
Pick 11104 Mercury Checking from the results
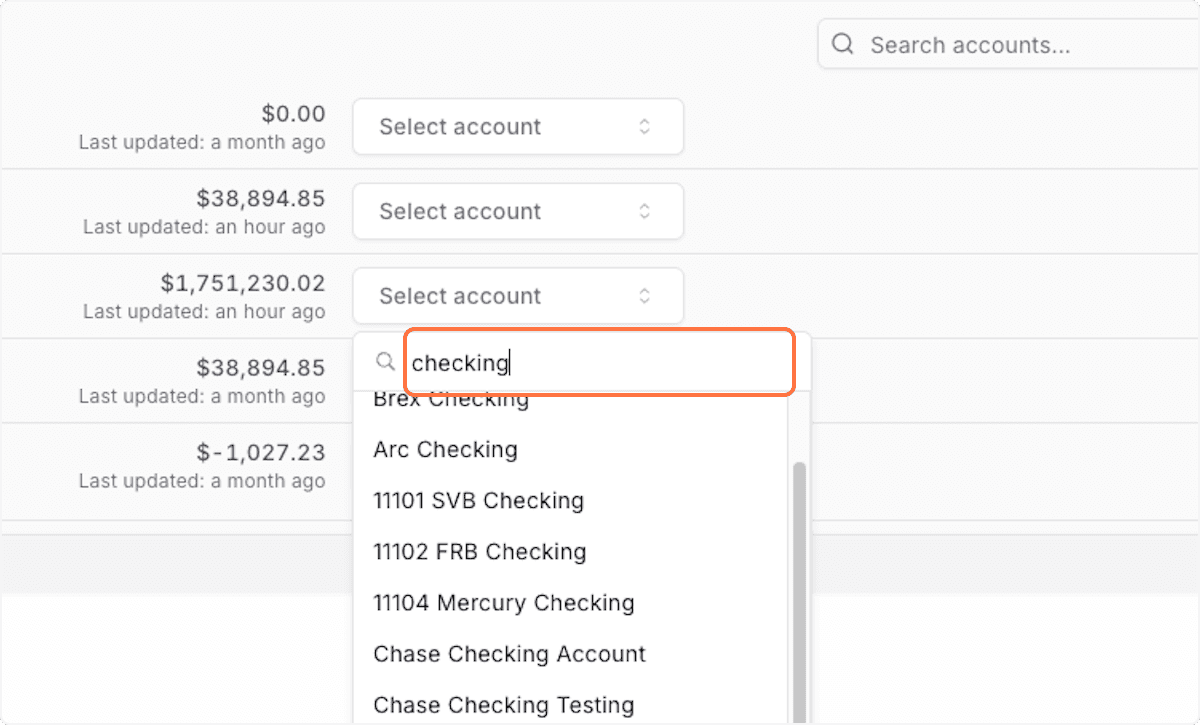tap(503, 602)
